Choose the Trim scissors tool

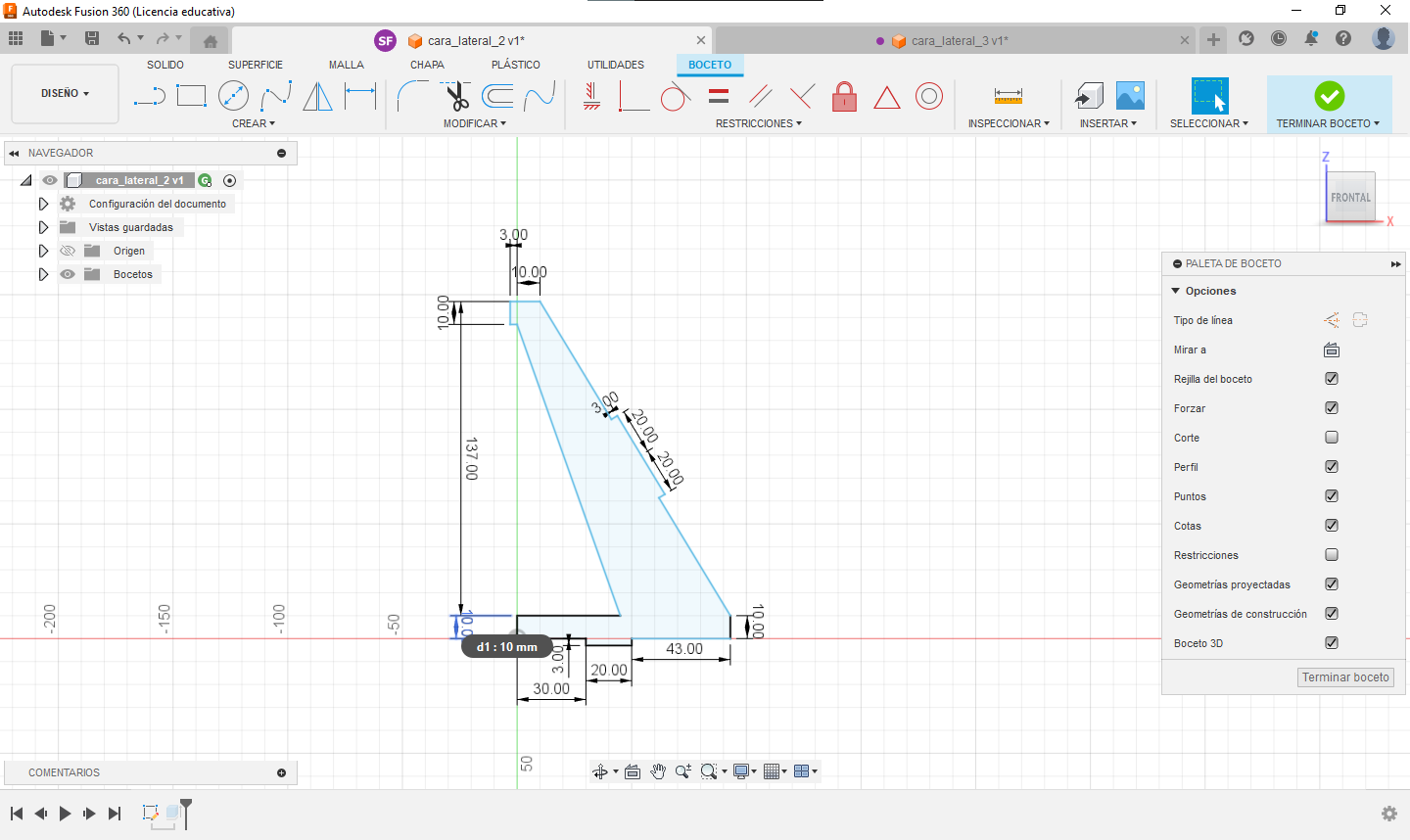point(456,96)
